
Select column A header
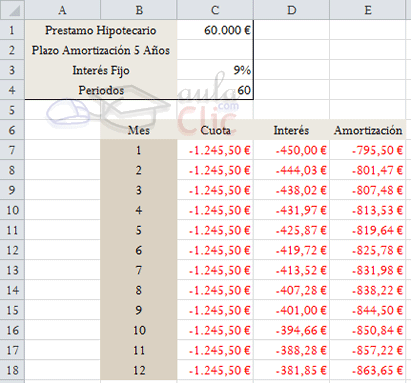coord(62,10)
